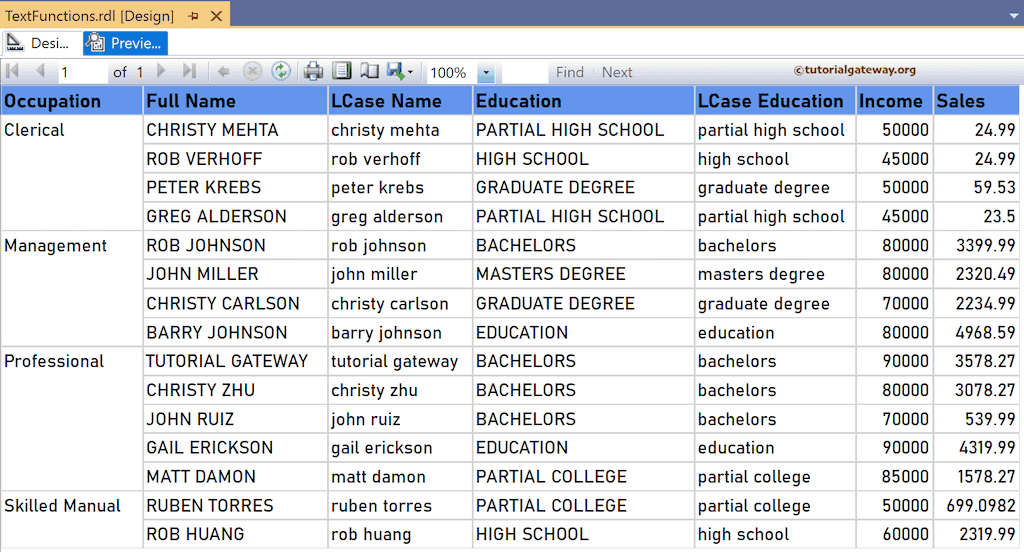The height and width of the screenshot is (552, 1024).
Task: Click income value 85000
Action: (895, 476)
